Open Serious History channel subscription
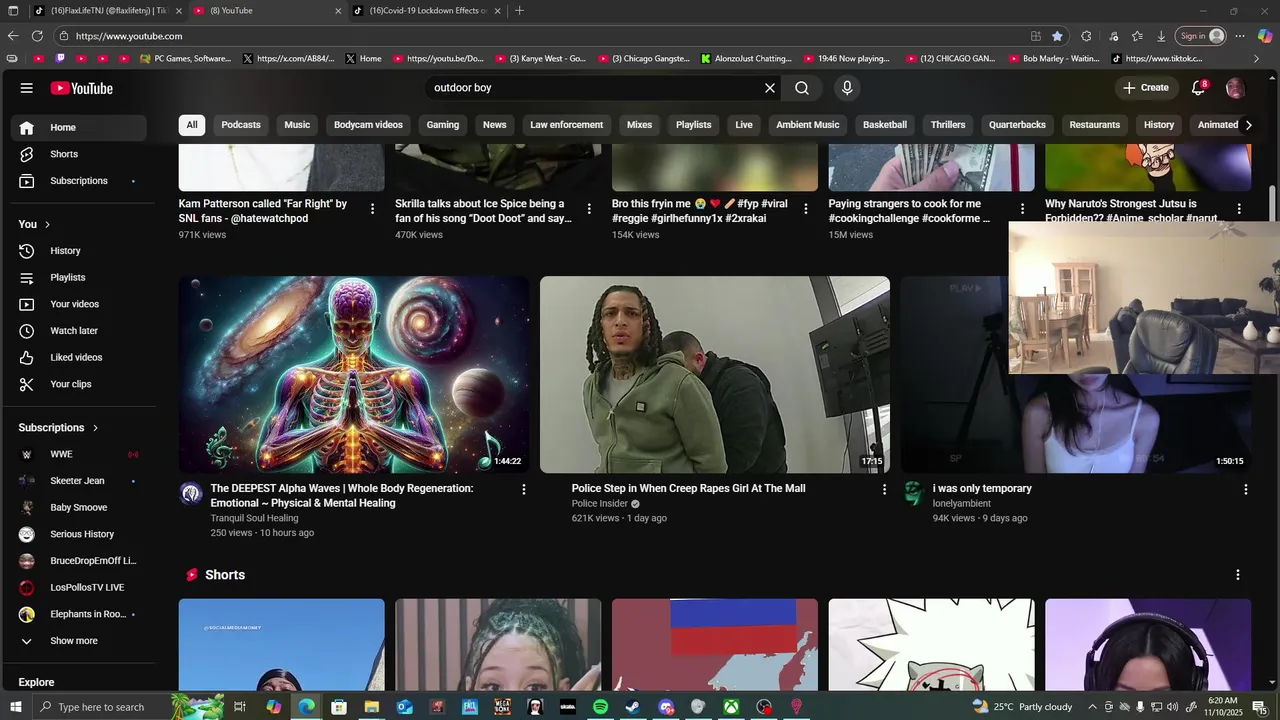Viewport: 1280px width, 720px height. click(x=79, y=534)
